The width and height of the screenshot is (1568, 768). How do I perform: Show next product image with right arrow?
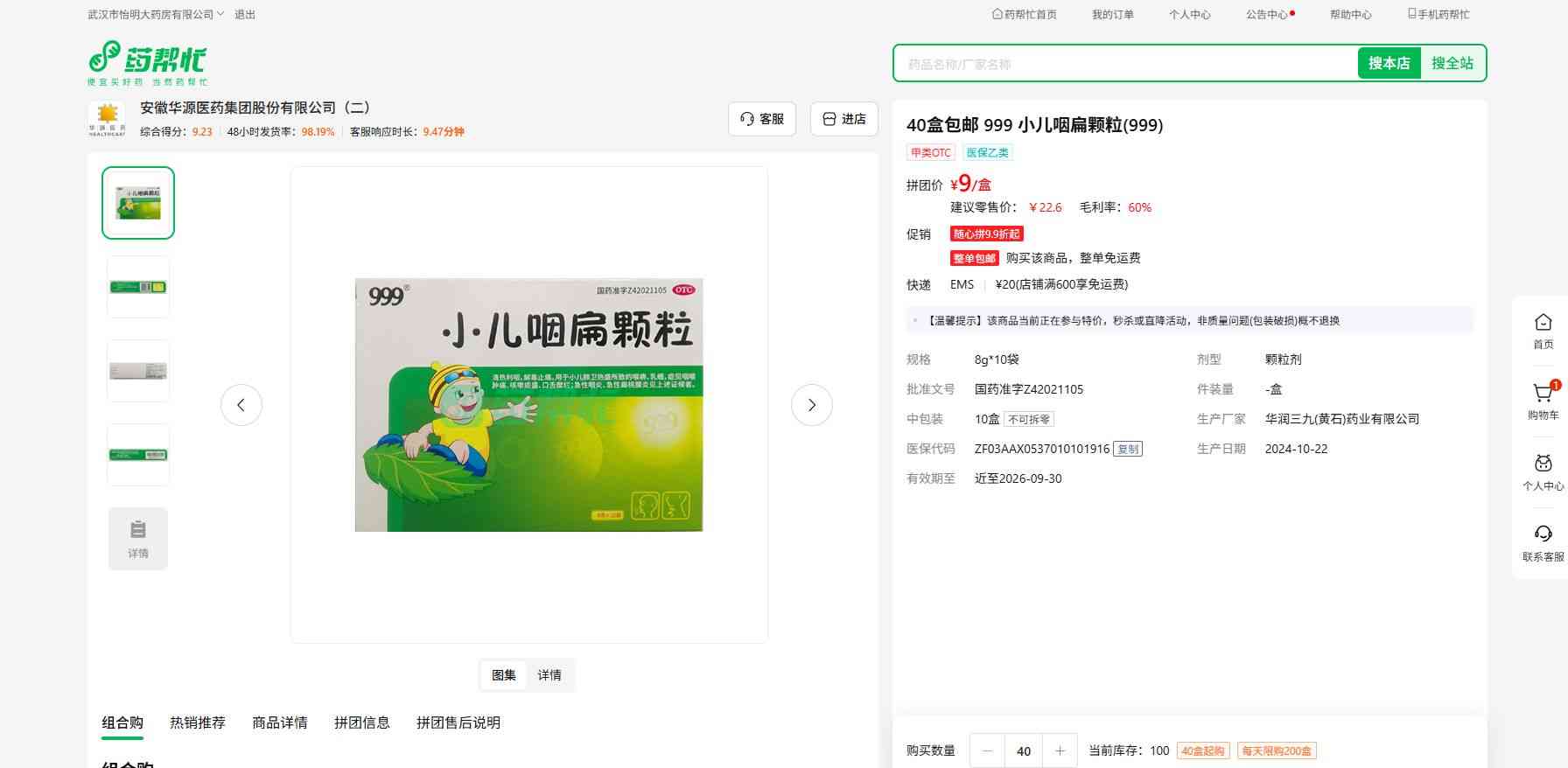coord(811,405)
